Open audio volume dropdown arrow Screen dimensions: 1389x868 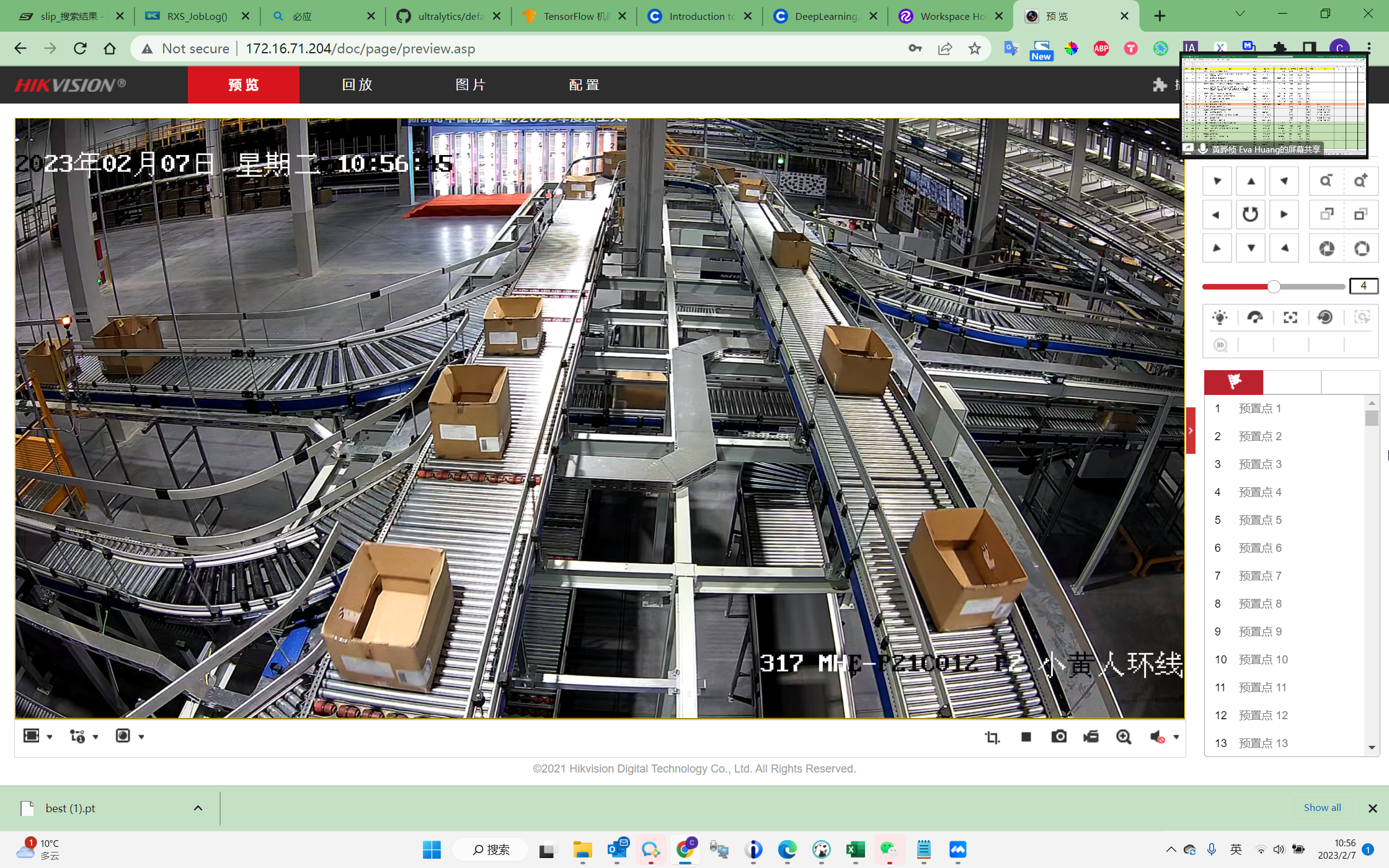[1176, 737]
